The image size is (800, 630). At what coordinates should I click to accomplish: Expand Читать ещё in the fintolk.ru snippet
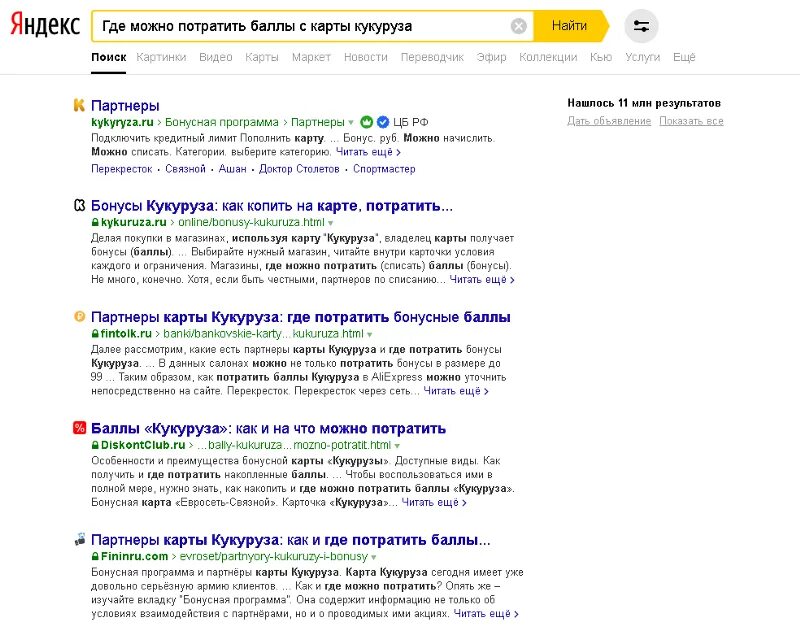456,391
